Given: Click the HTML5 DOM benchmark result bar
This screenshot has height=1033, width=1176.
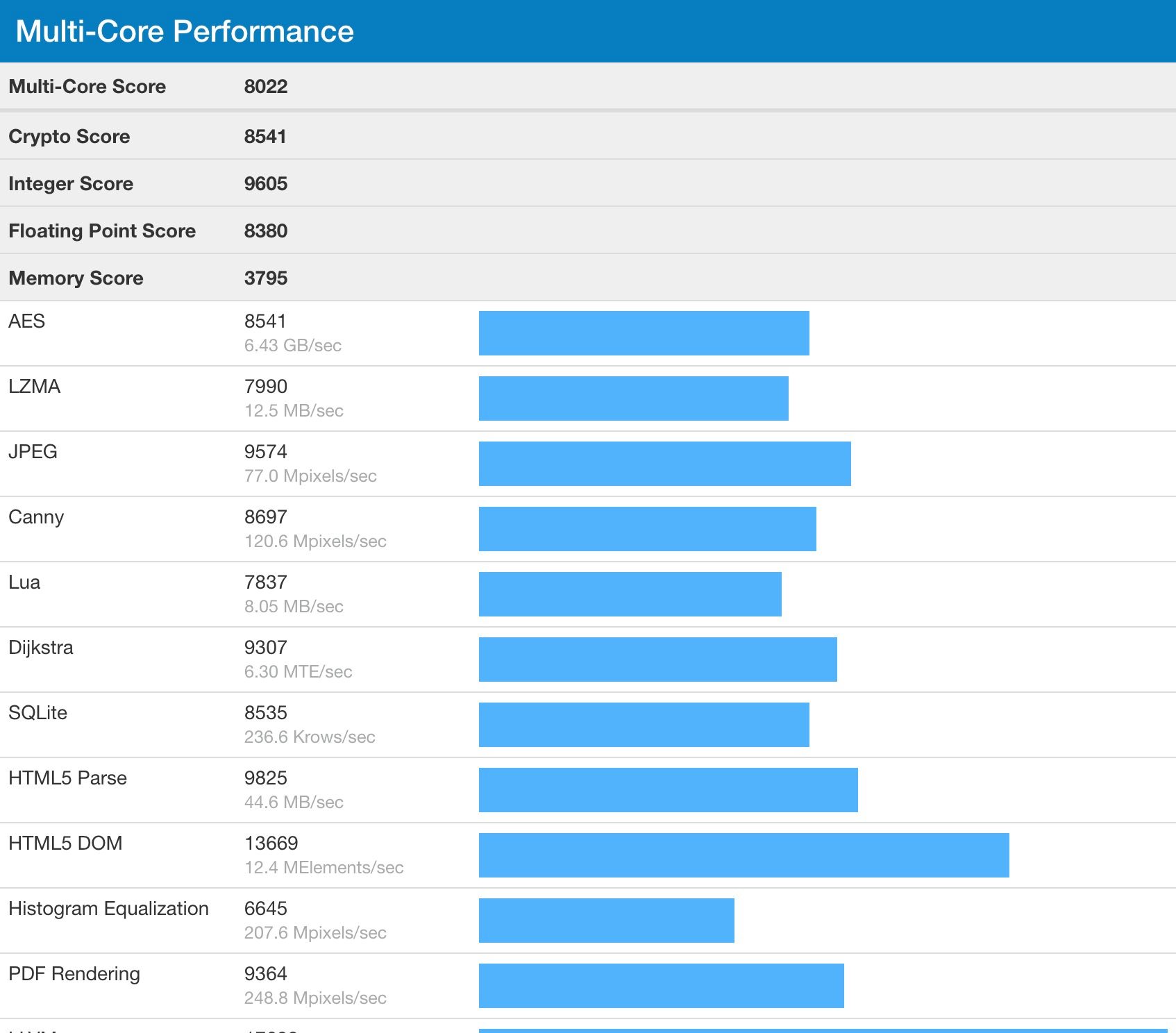Looking at the screenshot, I should (x=744, y=855).
